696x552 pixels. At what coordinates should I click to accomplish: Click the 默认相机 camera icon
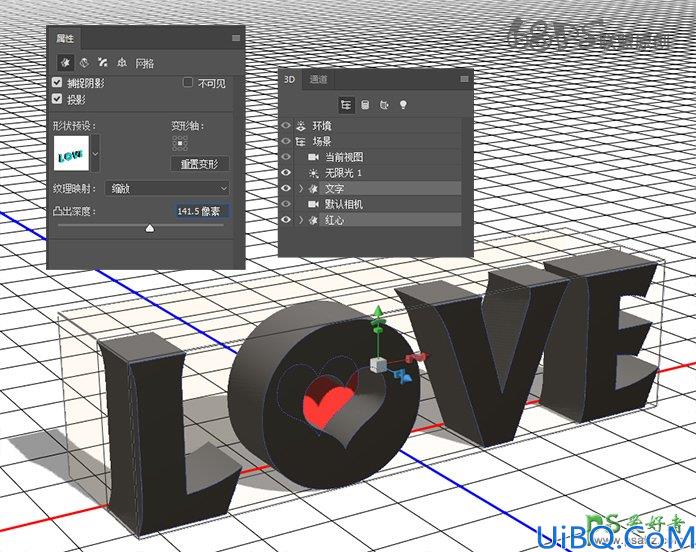click(x=313, y=204)
